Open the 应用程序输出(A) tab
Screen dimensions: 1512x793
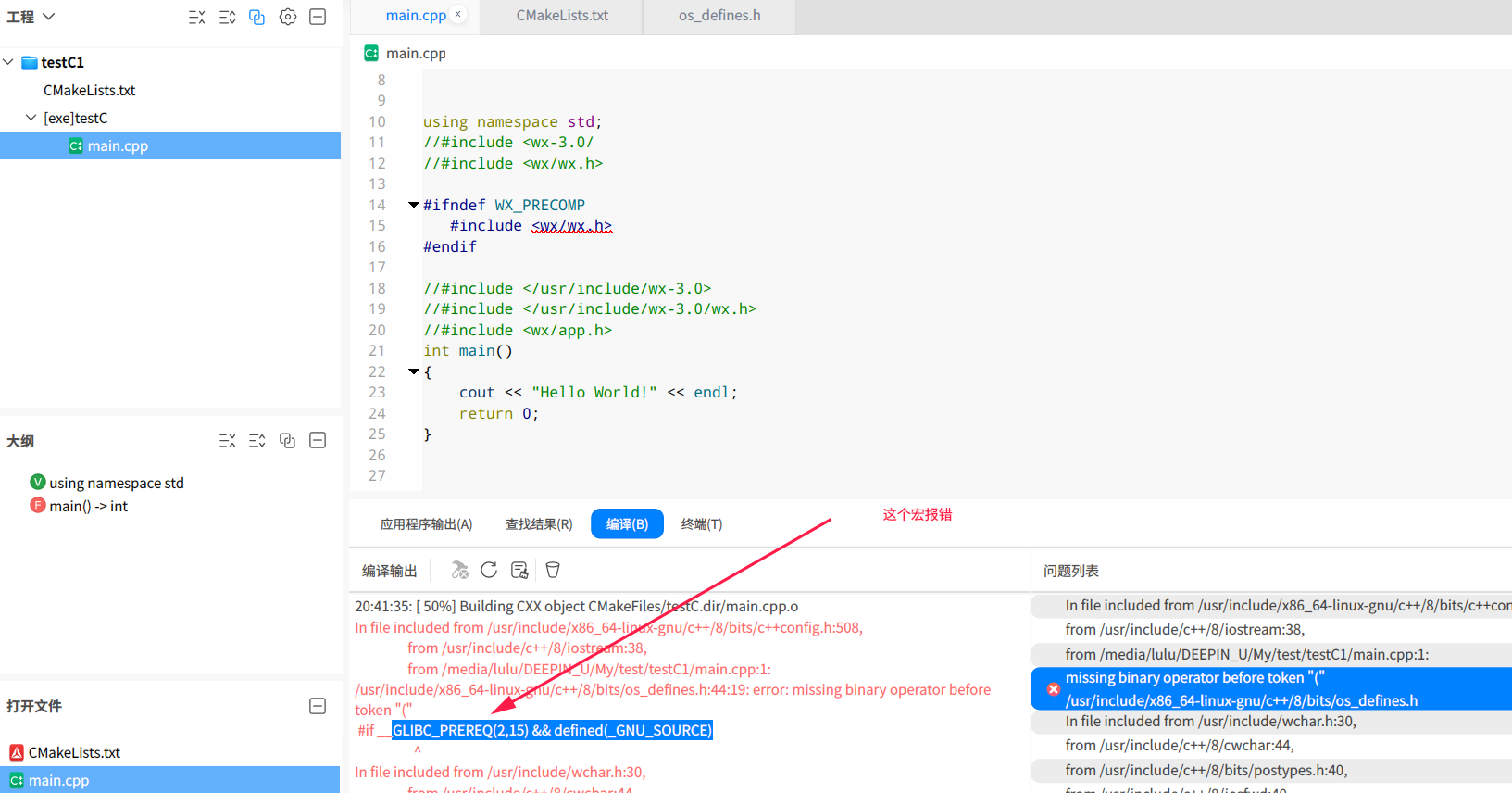[426, 524]
